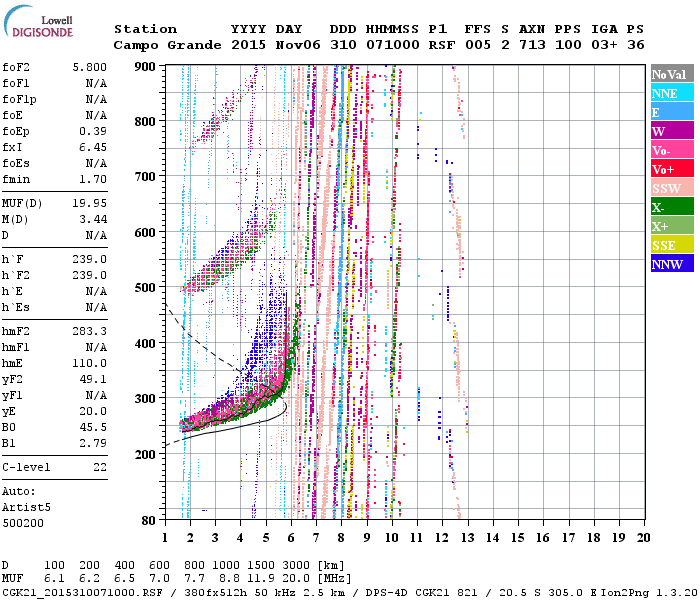Viewport: 700px width, 600px height.
Task: Select the NNE cyan legend swatch
Action: [672, 93]
